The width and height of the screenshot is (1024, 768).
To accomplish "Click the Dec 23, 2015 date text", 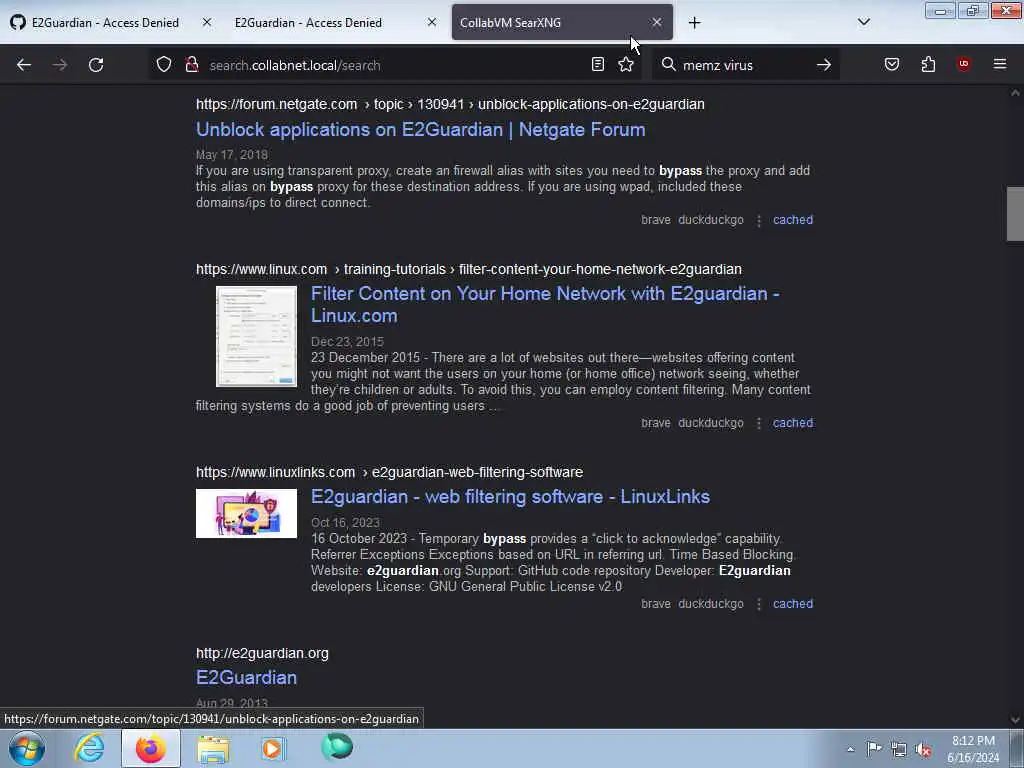I will coord(347,342).
